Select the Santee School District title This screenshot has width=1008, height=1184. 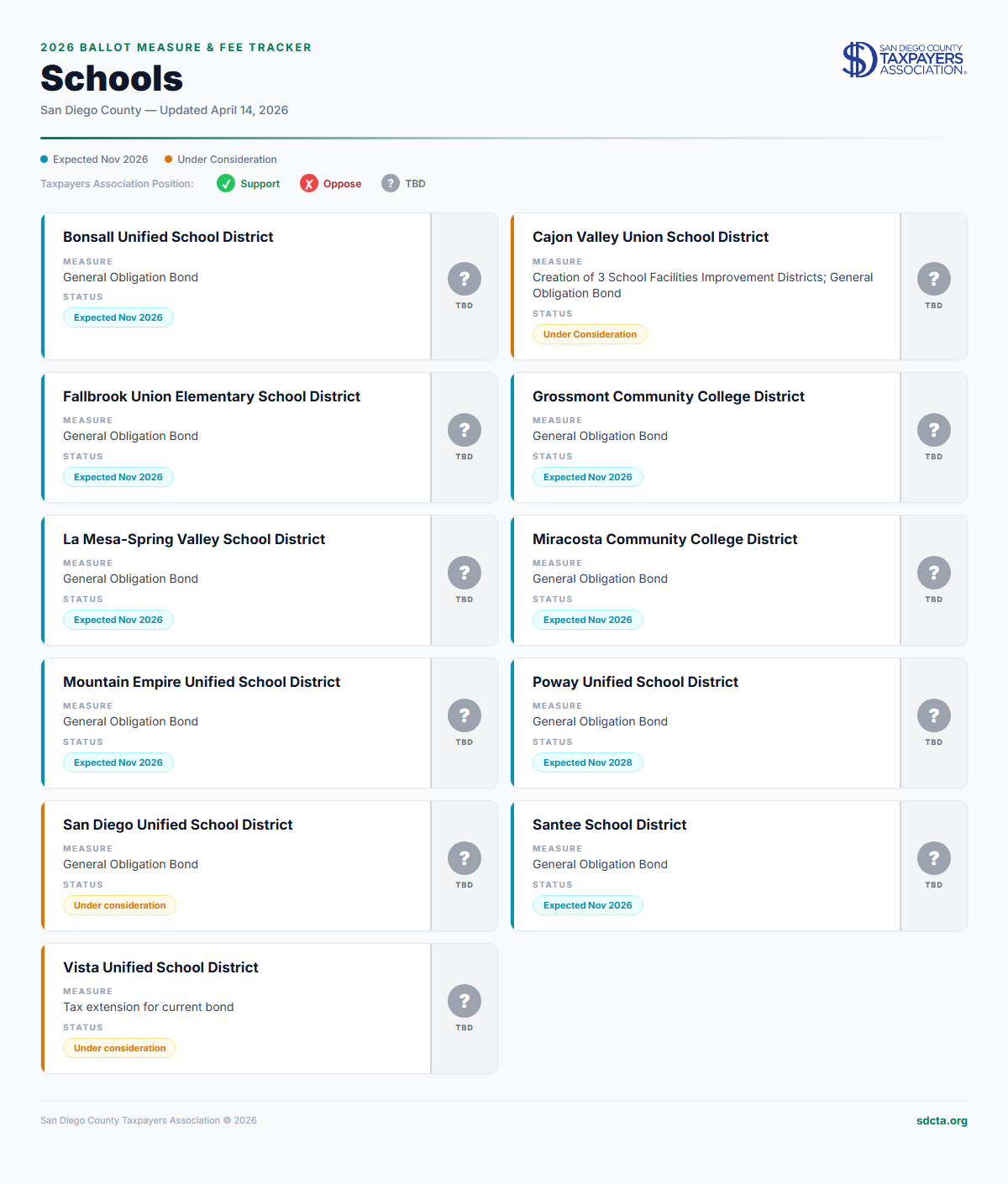coord(610,825)
